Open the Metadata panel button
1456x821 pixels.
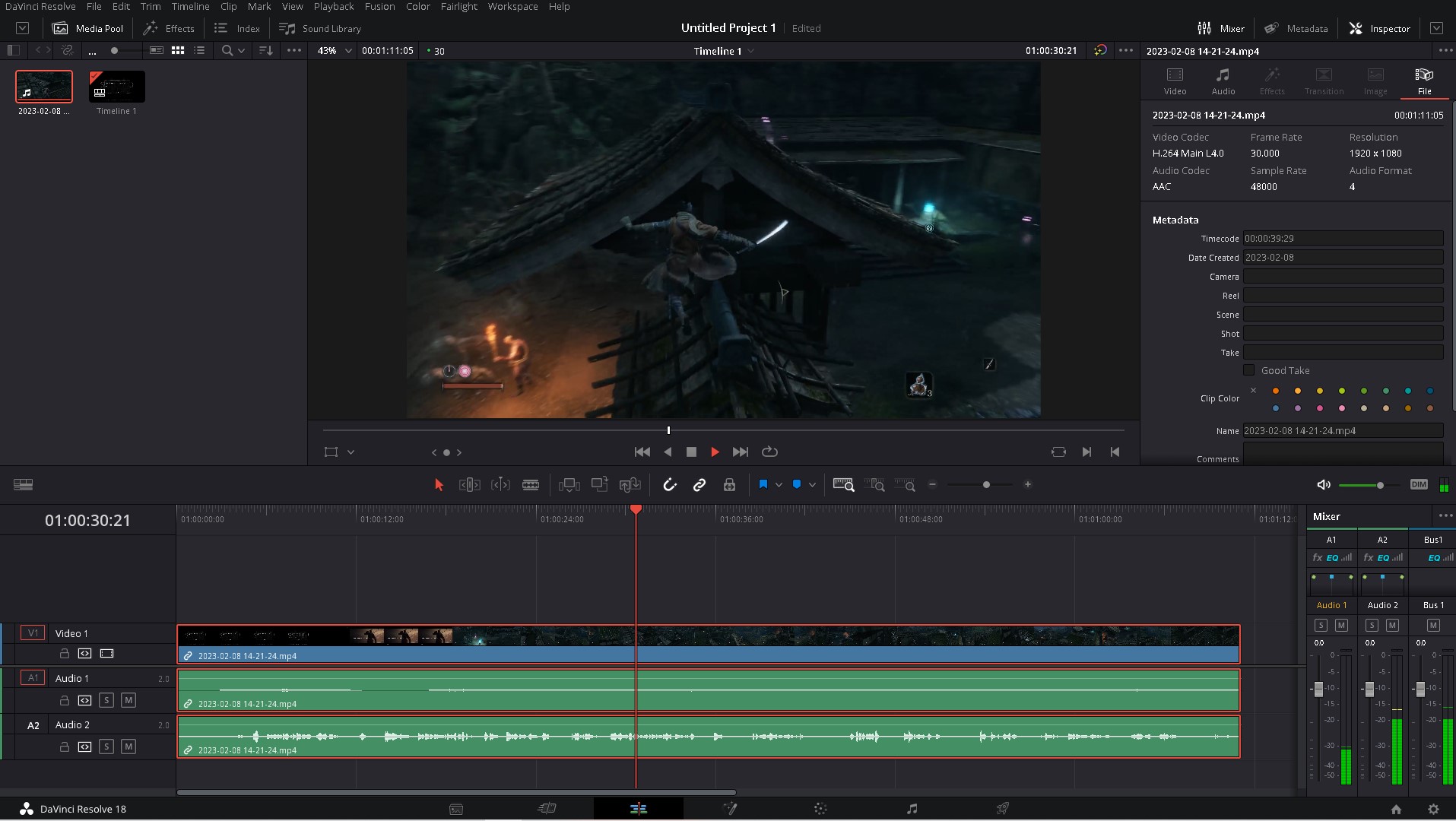(1296, 28)
